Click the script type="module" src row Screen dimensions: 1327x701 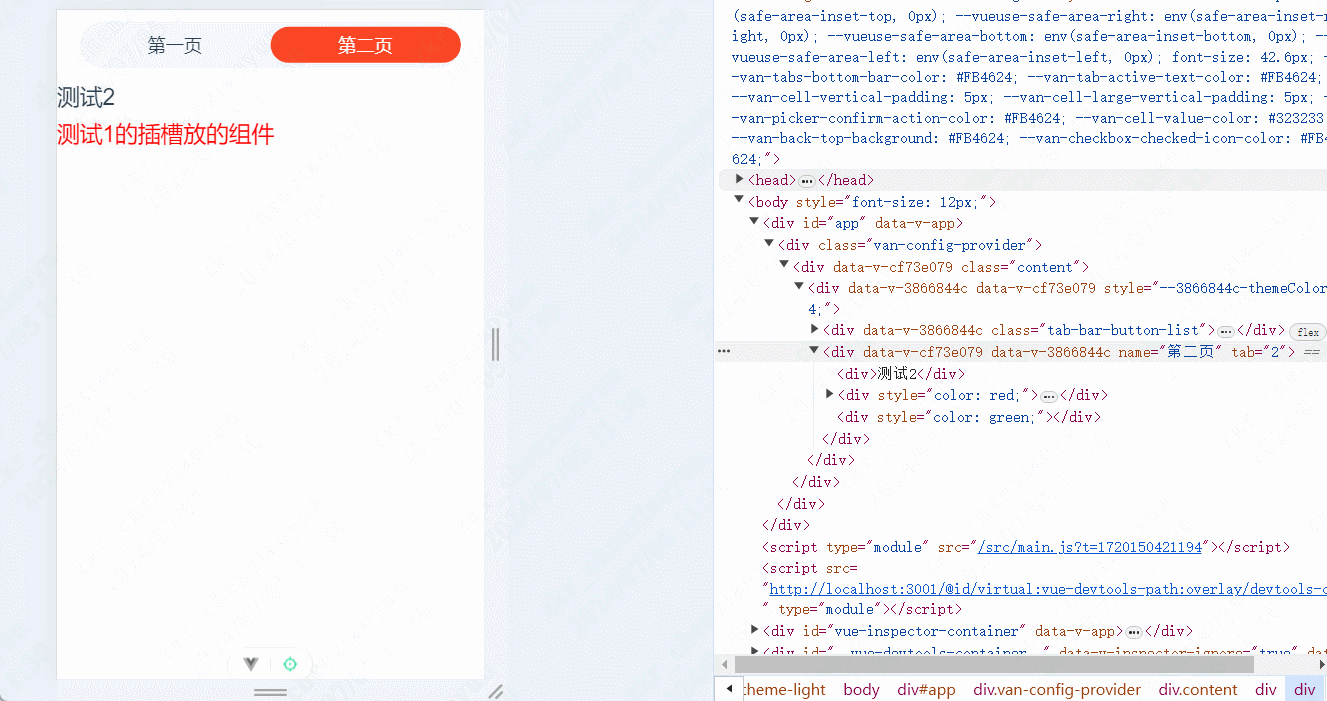(x=1026, y=547)
